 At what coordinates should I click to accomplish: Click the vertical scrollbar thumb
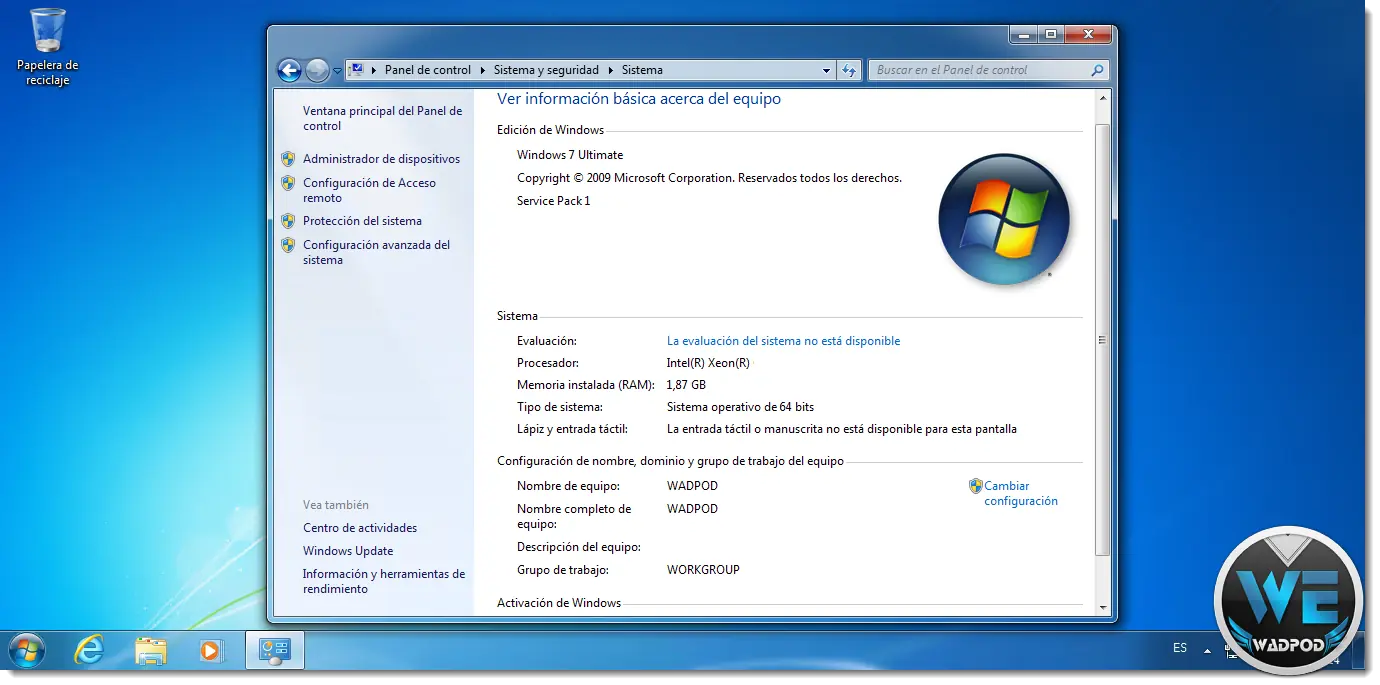pyautogui.click(x=1103, y=340)
